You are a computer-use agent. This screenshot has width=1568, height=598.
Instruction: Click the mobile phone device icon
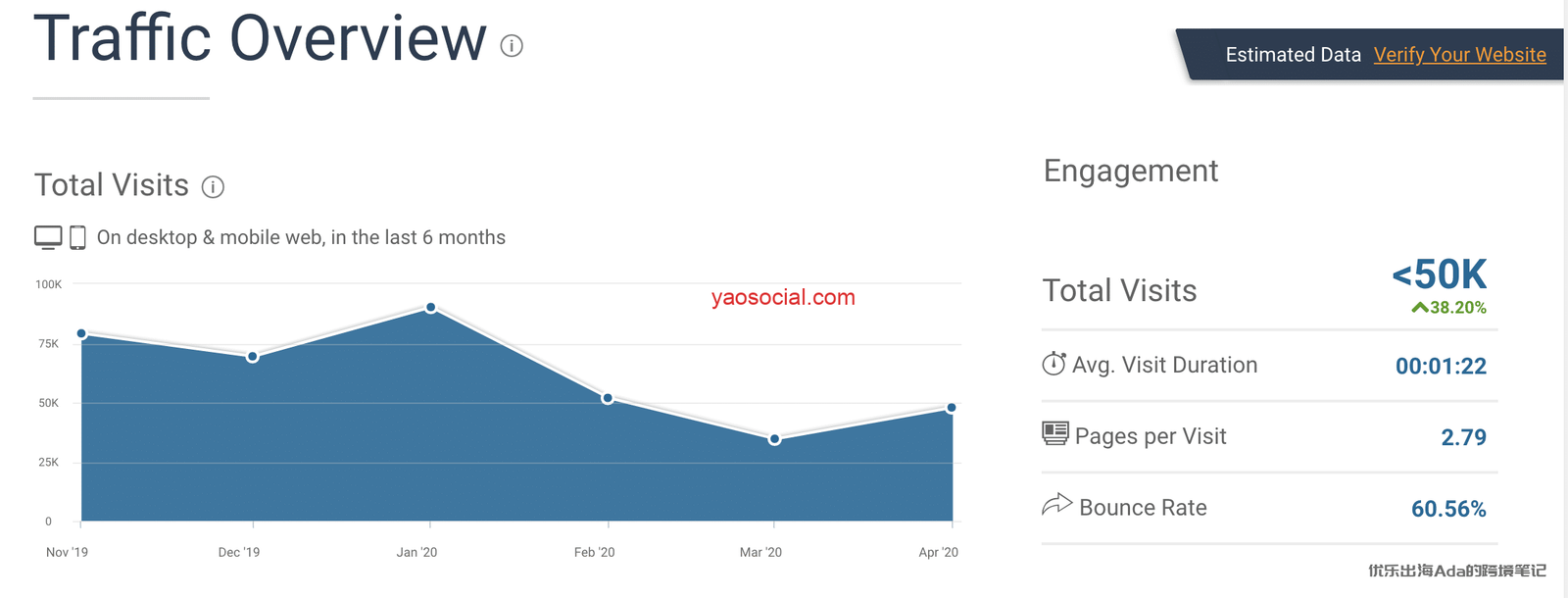pos(77,237)
